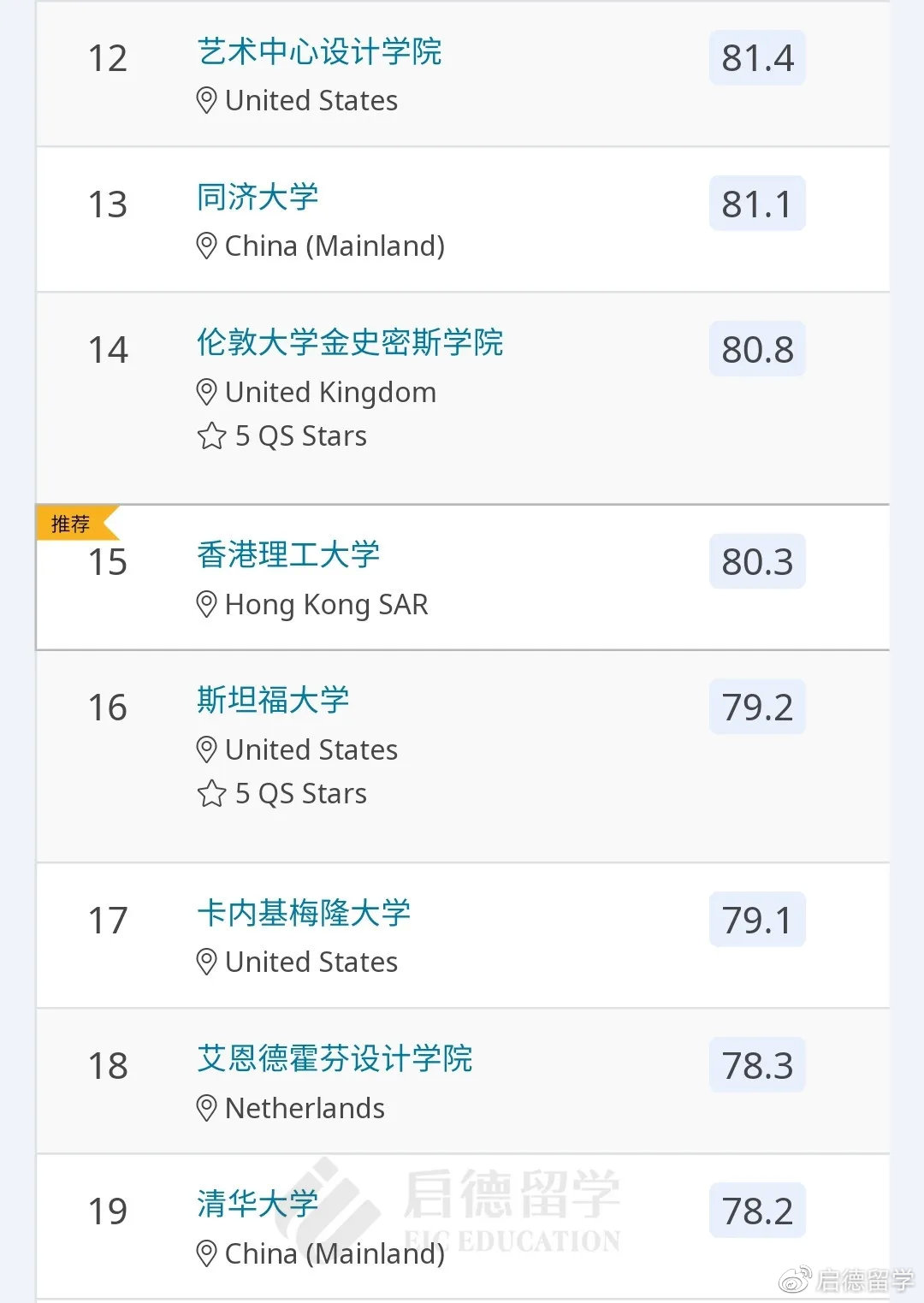Click the 81.4 score badge

pos(757,58)
